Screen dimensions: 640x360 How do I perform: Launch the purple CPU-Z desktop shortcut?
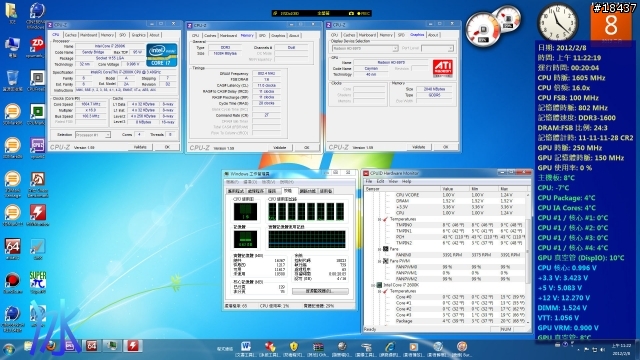tap(37, 148)
